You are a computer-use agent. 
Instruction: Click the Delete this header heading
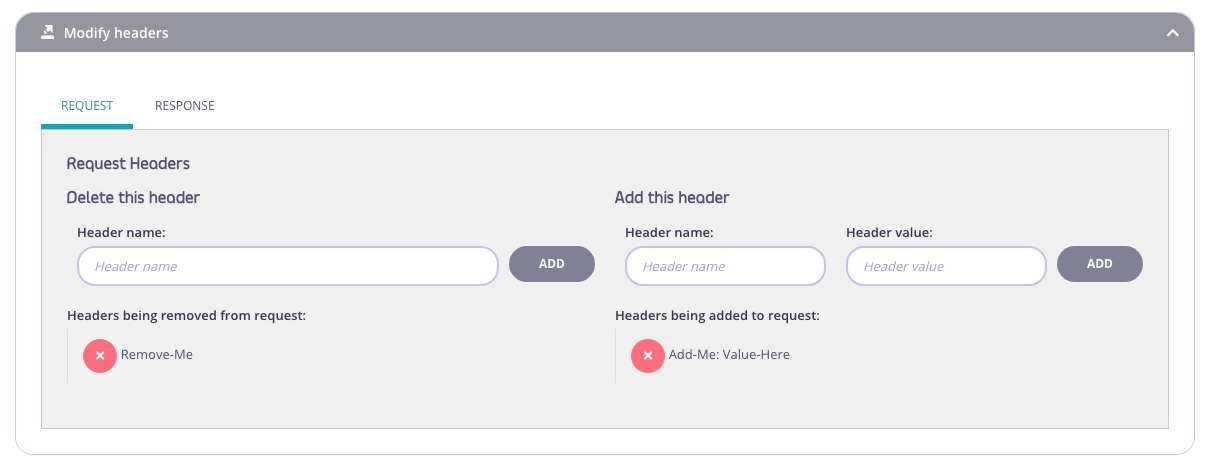pos(133,198)
